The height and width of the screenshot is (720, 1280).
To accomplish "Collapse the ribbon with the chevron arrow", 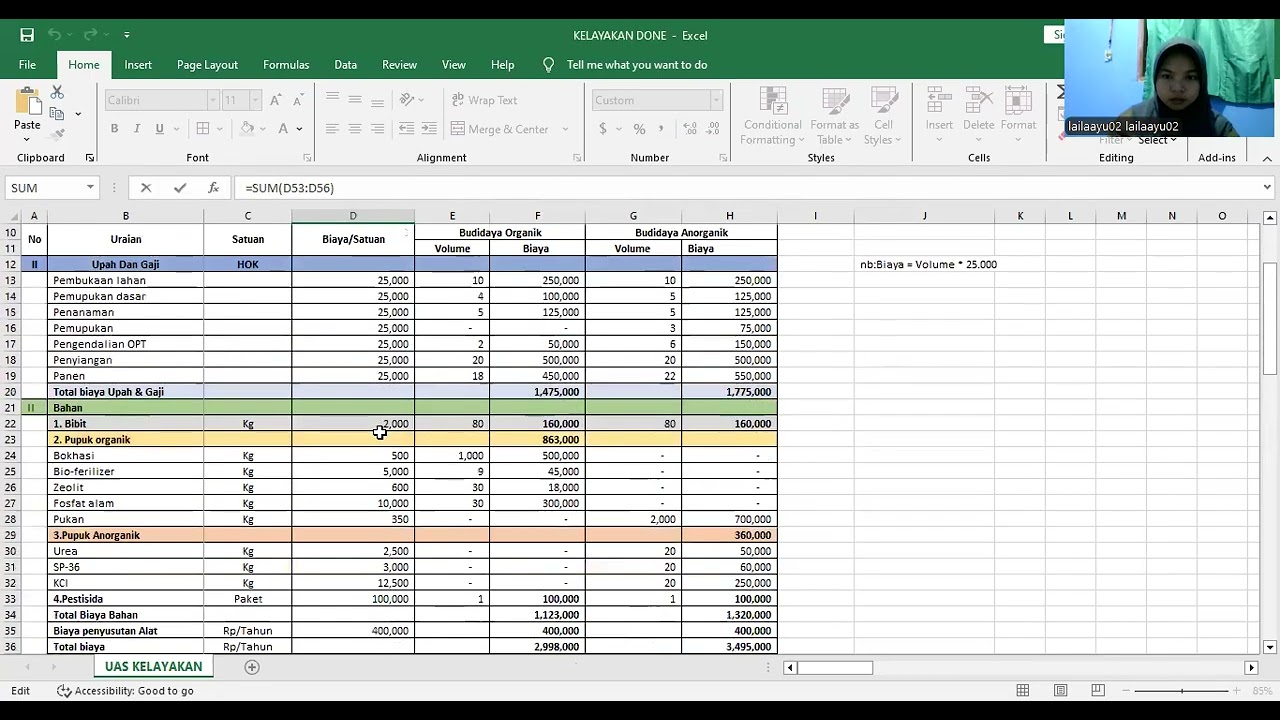I will (x=1267, y=158).
